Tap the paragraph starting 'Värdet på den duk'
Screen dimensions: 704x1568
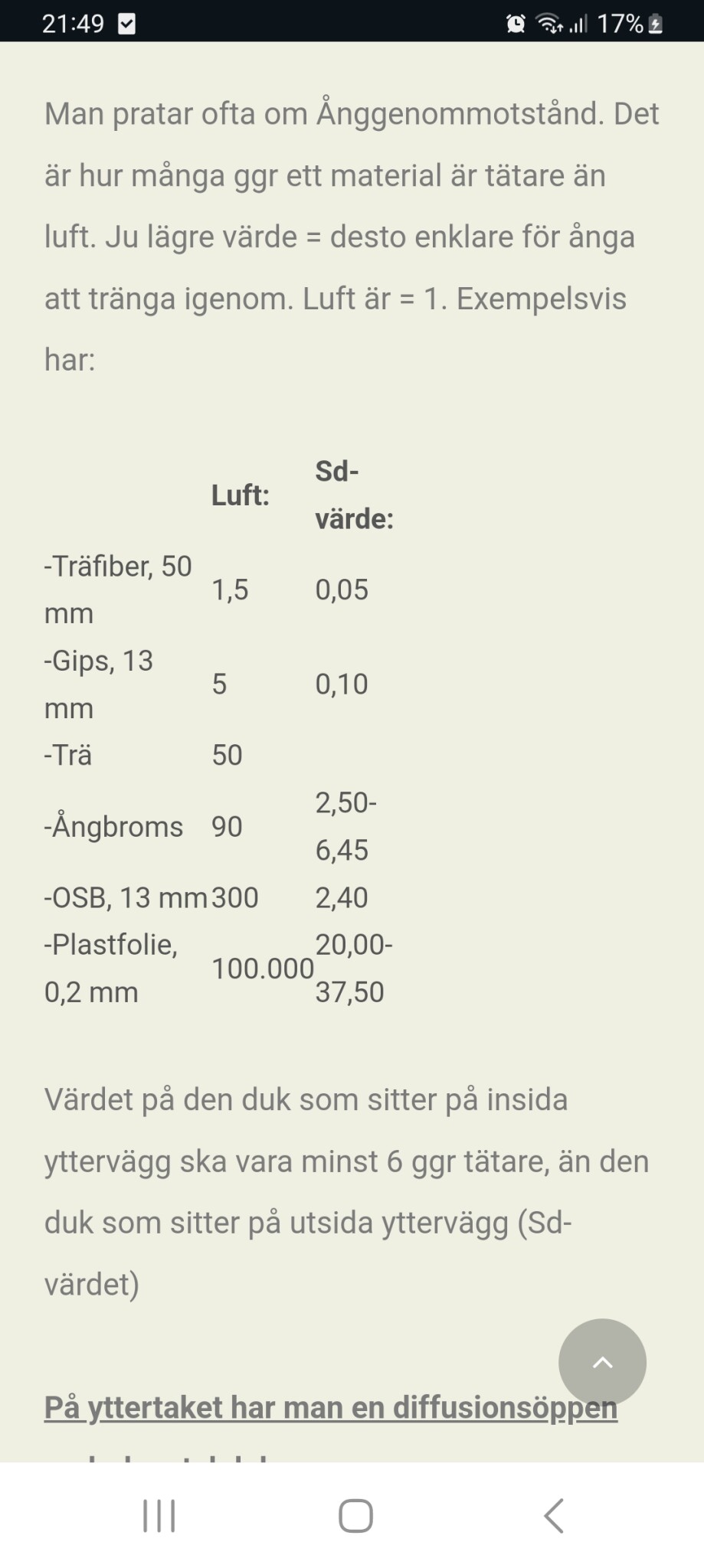(346, 1191)
